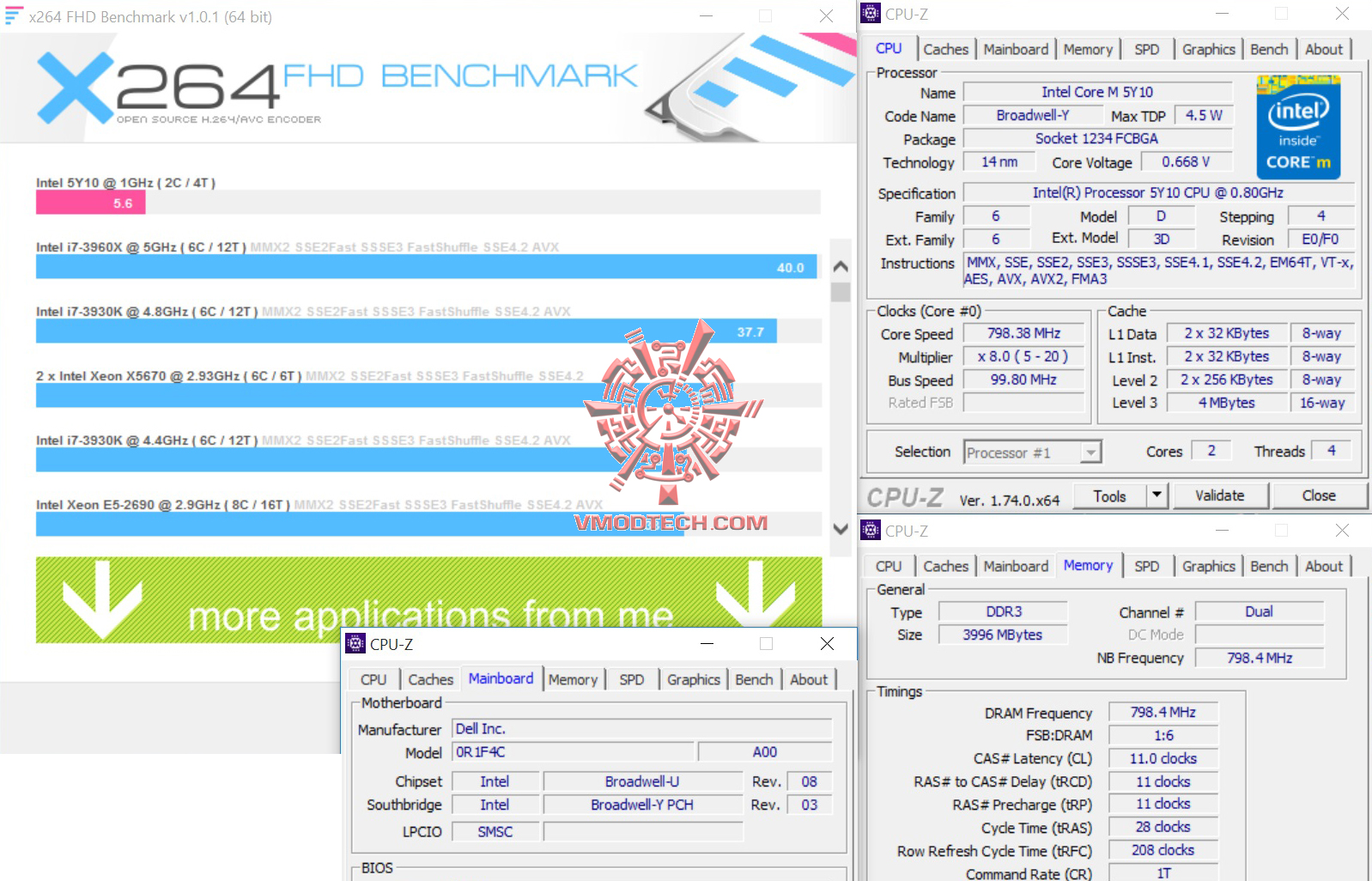Screen dimensions: 1372x881
Task: Click the Row Refresh Cycle Time value "208 clocks"
Action: pyautogui.click(x=1163, y=850)
